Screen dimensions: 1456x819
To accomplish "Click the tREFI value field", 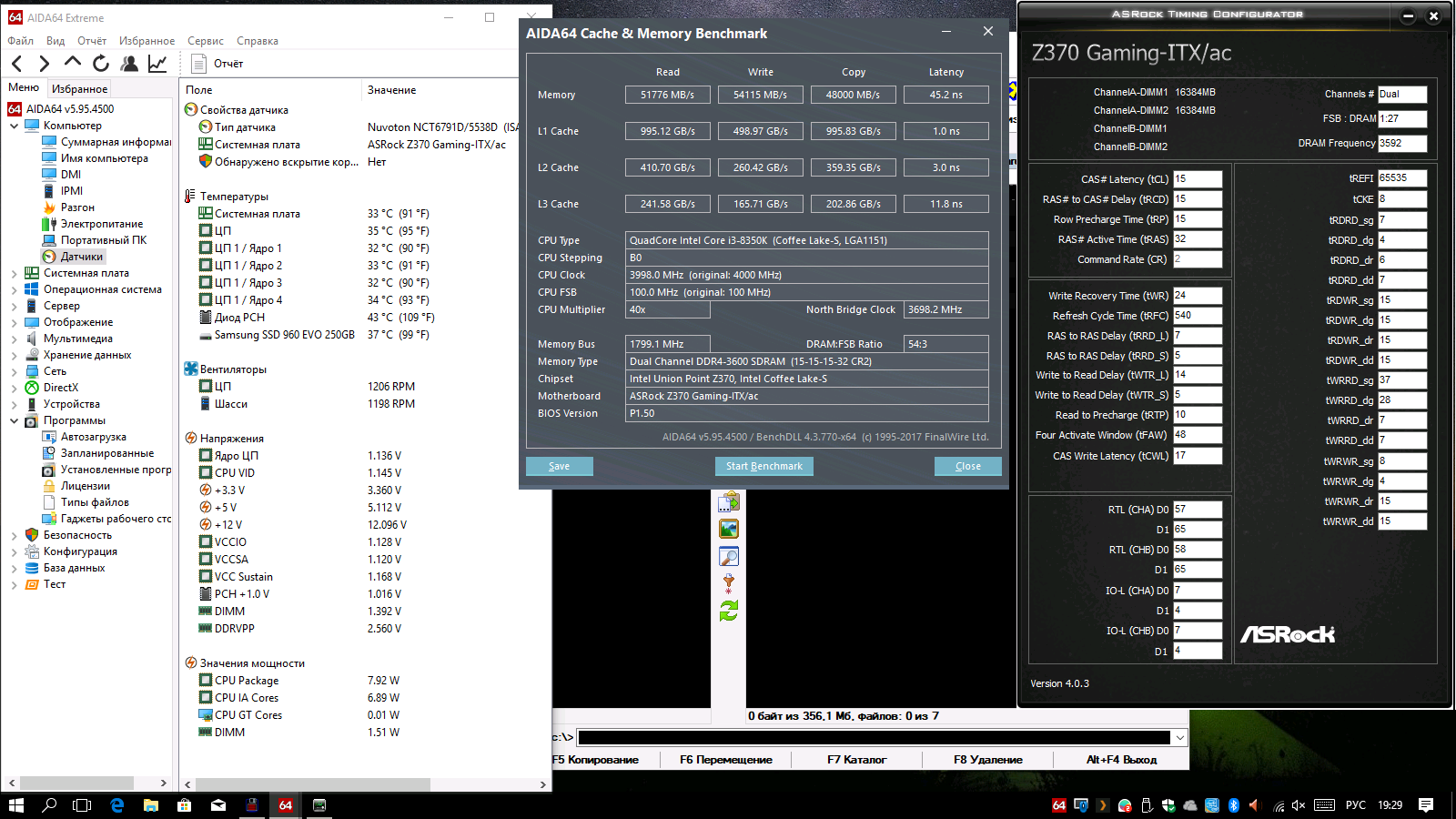I will pyautogui.click(x=1402, y=178).
